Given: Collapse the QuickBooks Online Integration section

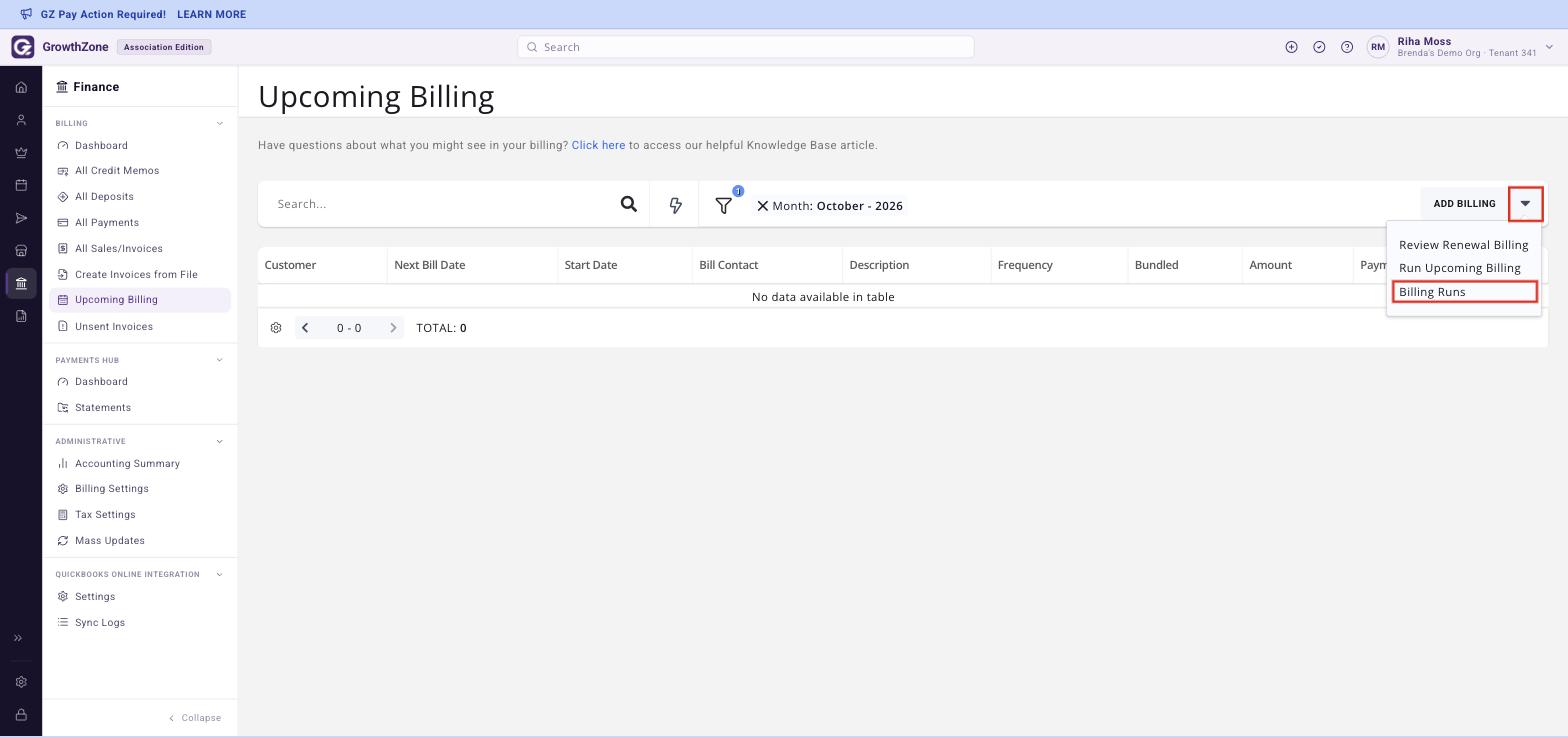Looking at the screenshot, I should pos(220,575).
